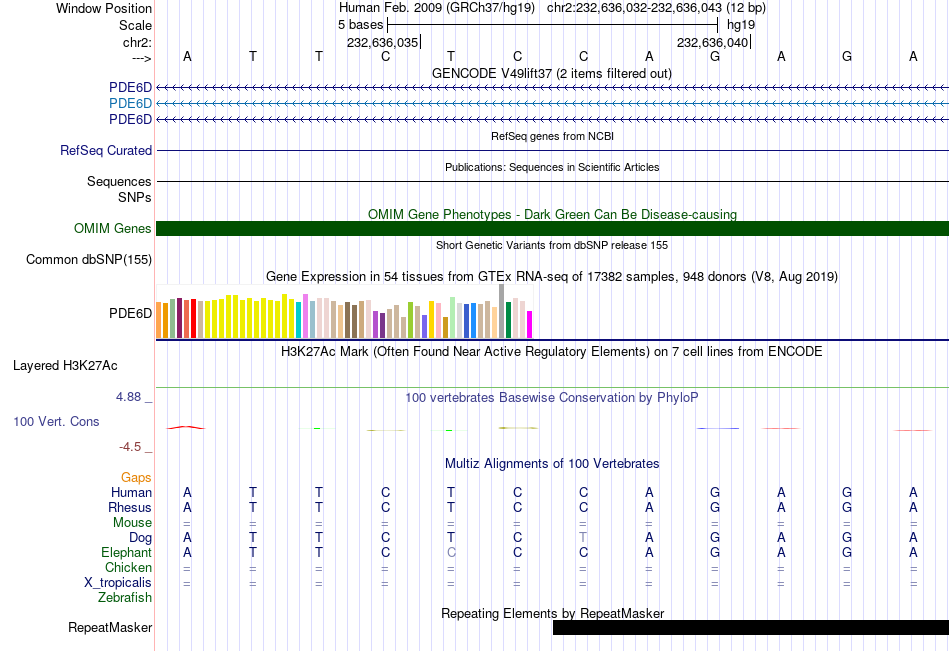Screen dimensions: 950x651
Task: Click the Zebrafish species label
Action: pyautogui.click(x=125, y=597)
